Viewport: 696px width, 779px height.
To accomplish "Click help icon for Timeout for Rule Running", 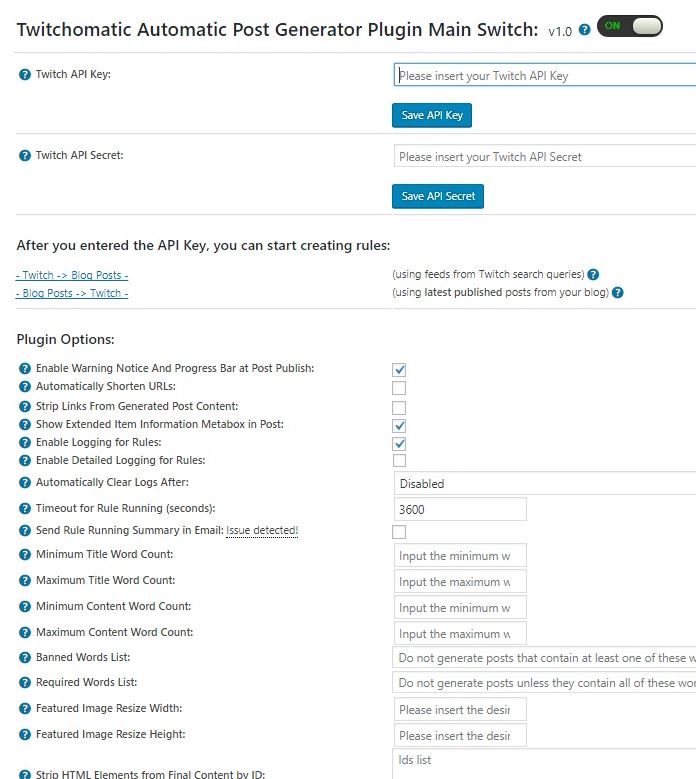I will 24,509.
